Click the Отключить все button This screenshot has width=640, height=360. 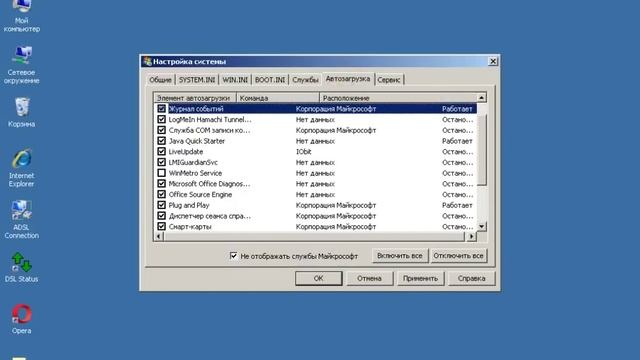(x=458, y=256)
